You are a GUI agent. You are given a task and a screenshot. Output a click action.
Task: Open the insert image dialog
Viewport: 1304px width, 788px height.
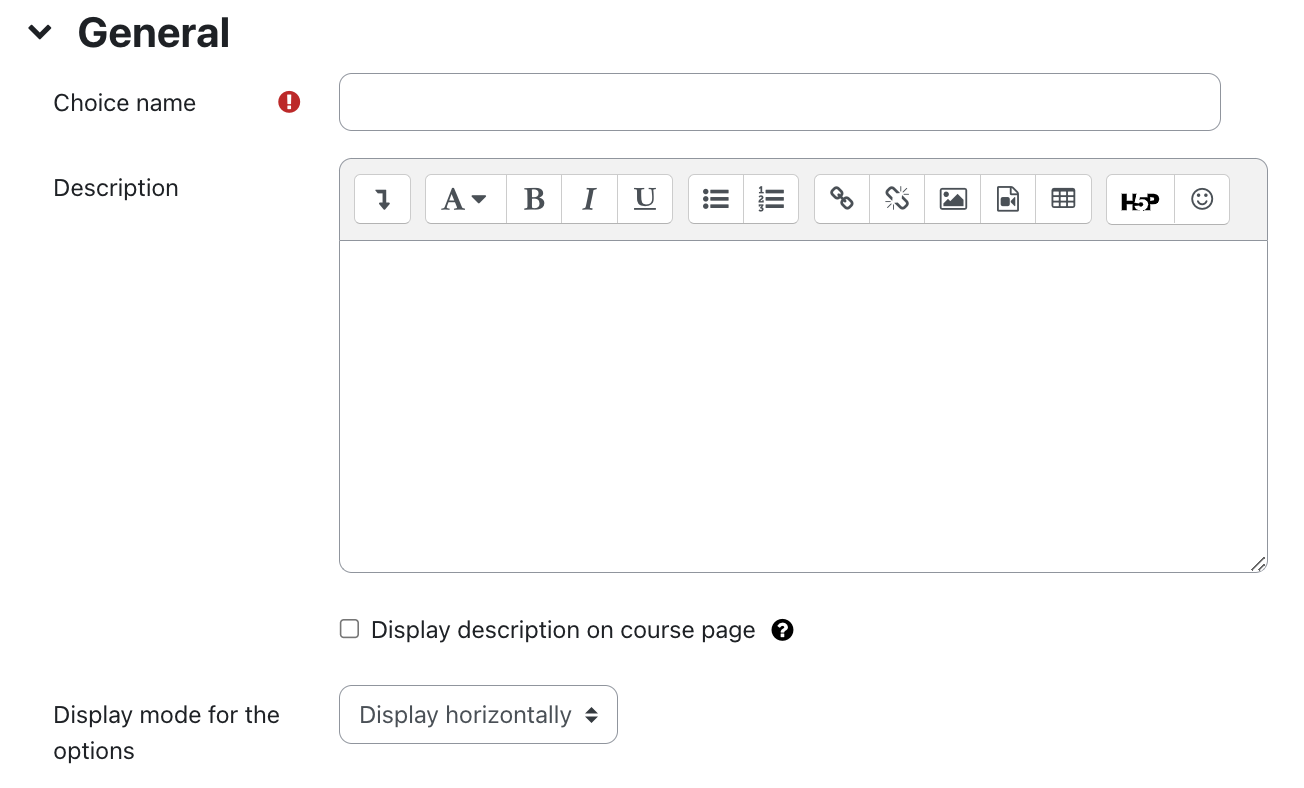[x=952, y=199]
